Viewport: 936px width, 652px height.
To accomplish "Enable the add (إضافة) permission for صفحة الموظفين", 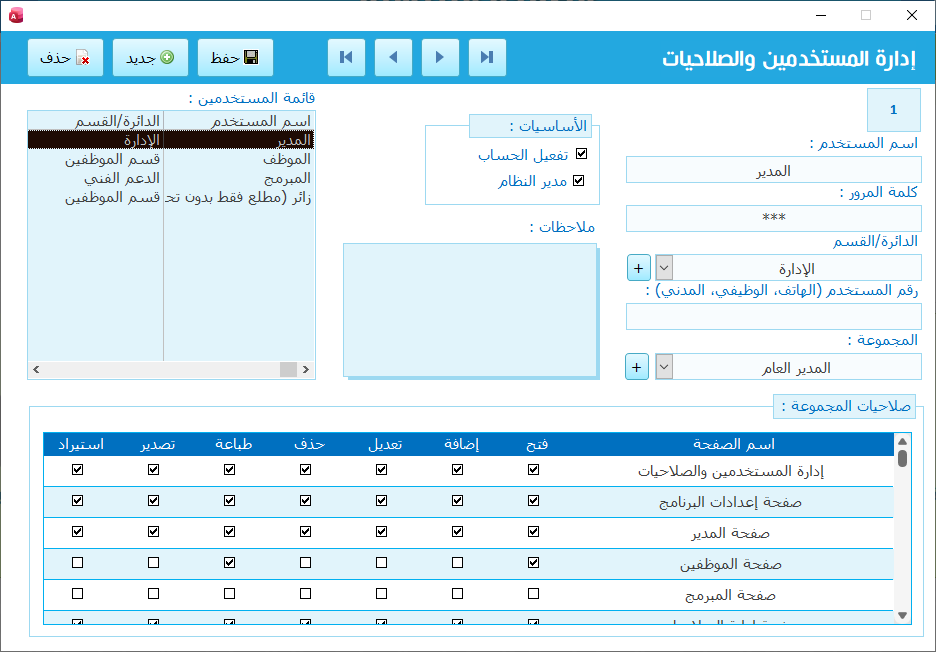I will (x=458, y=563).
